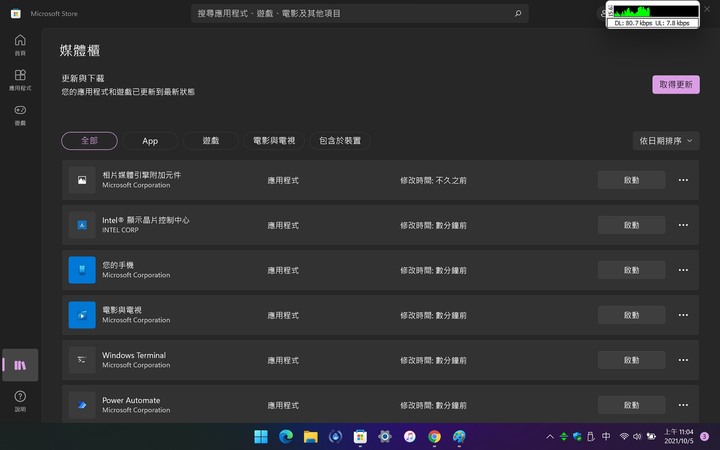
Task: Open the Gaming (遊戲) sidebar icon
Action: point(20,115)
